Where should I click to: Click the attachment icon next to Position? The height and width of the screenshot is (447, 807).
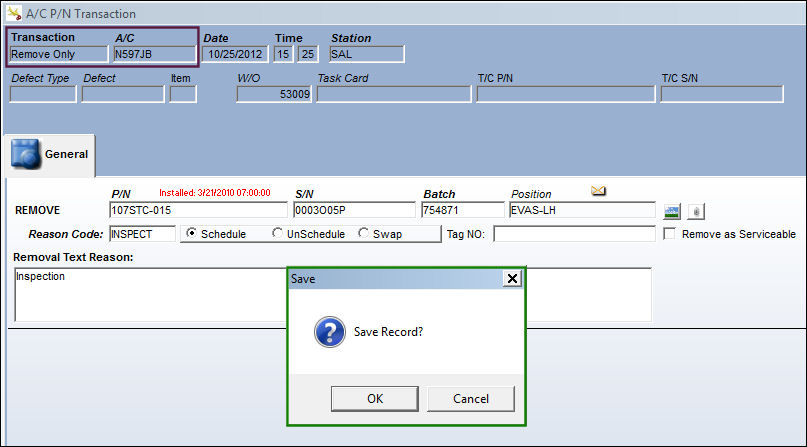pos(696,211)
